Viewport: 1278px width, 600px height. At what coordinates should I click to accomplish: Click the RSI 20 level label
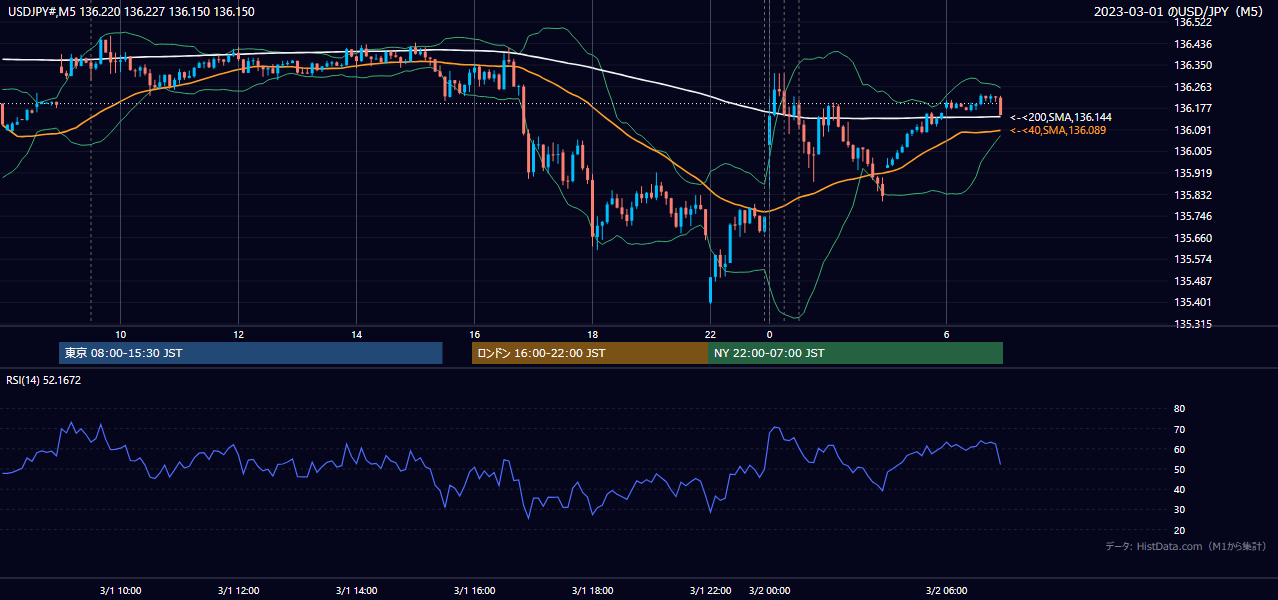[x=1179, y=530]
